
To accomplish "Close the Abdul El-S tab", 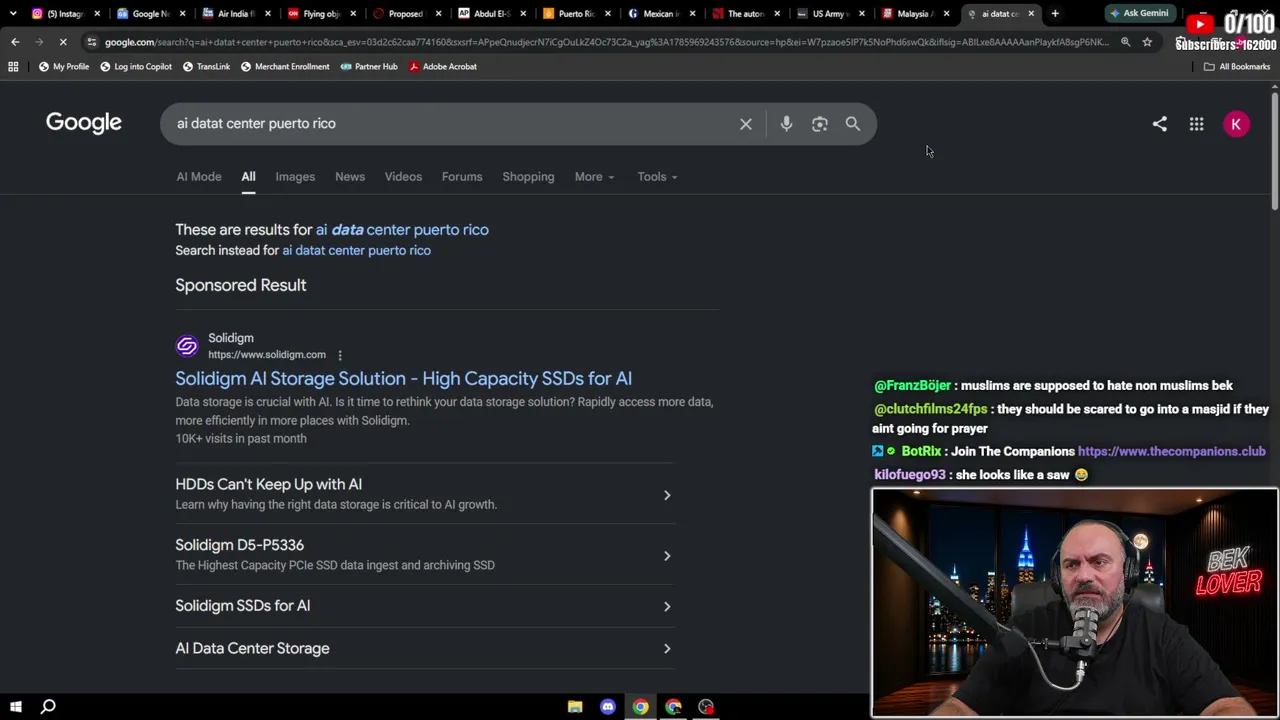I will click(522, 14).
